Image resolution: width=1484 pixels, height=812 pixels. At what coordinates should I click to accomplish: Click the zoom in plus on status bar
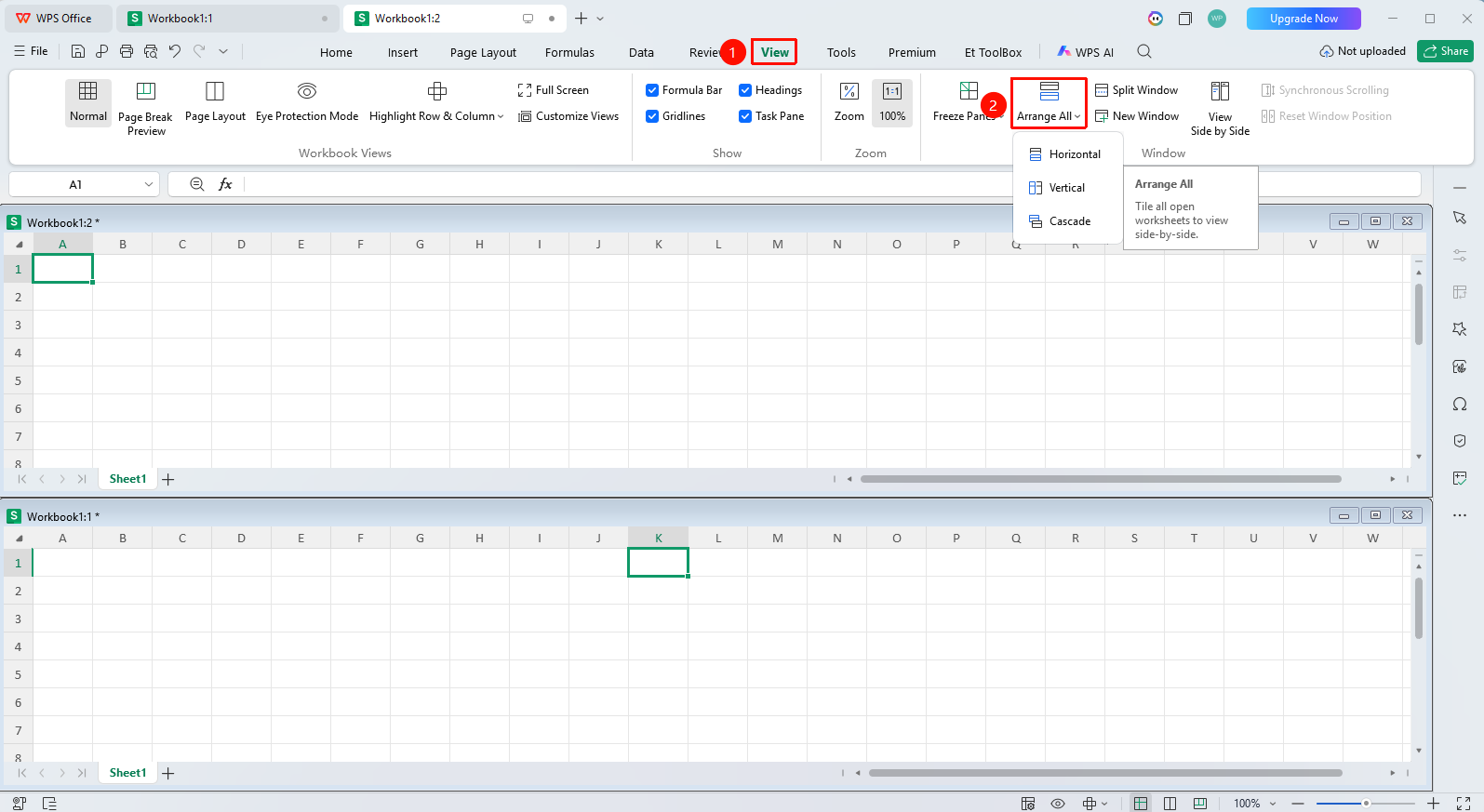coord(1434,803)
